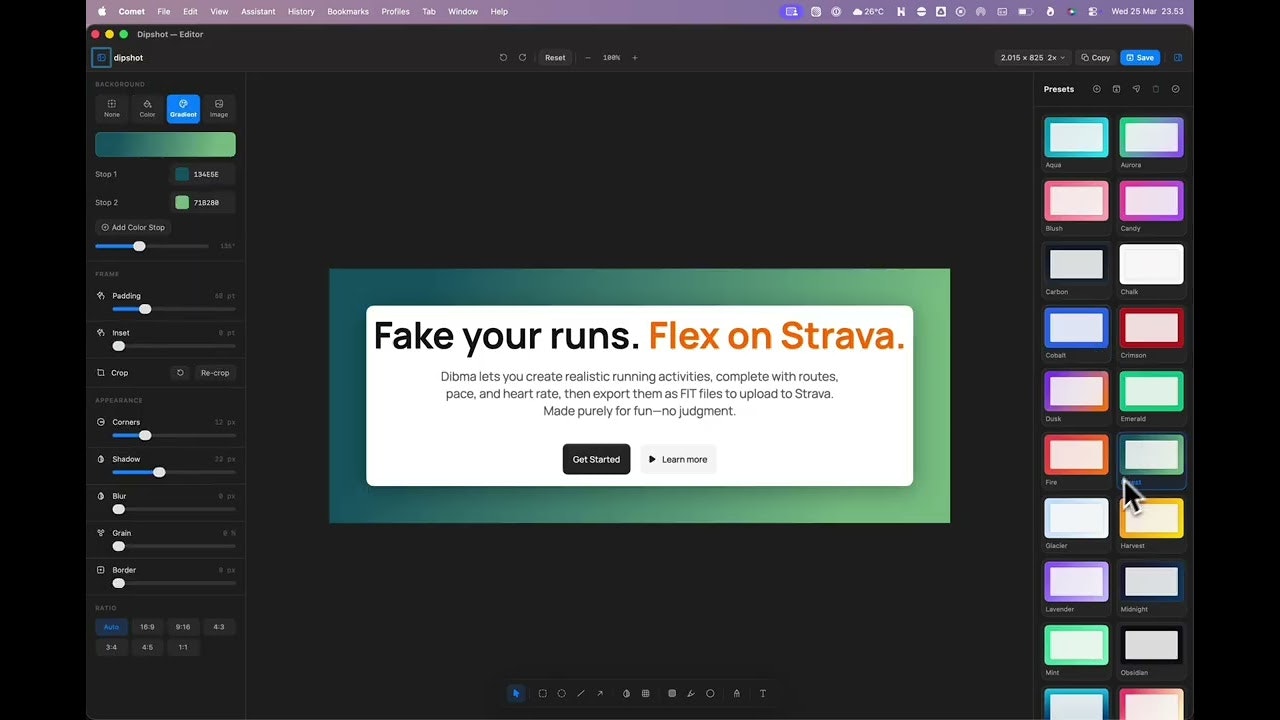Choose 9:16 aspect ratio
The height and width of the screenshot is (720, 1280).
[x=183, y=627]
